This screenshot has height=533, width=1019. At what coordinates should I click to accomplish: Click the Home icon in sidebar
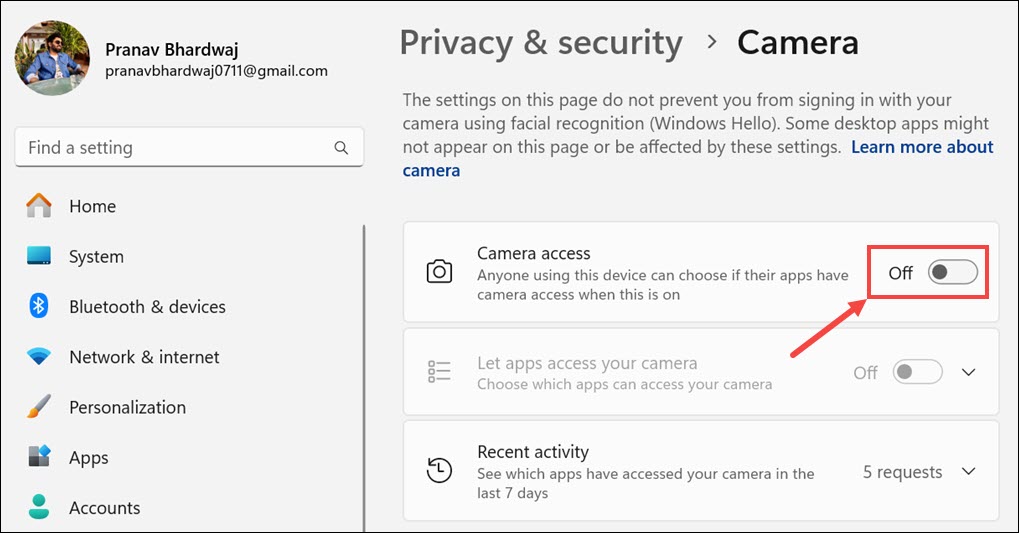click(x=39, y=206)
